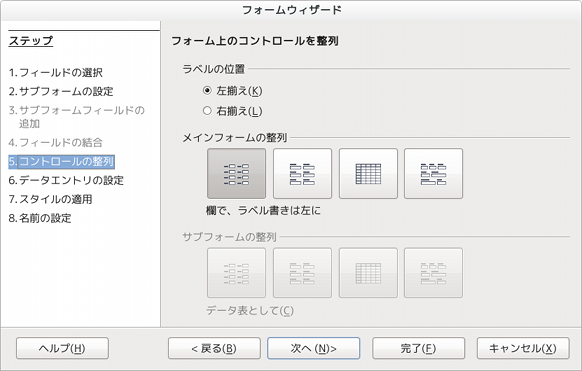Click subform columnar labels-left layout icon

pyautogui.click(x=236, y=273)
